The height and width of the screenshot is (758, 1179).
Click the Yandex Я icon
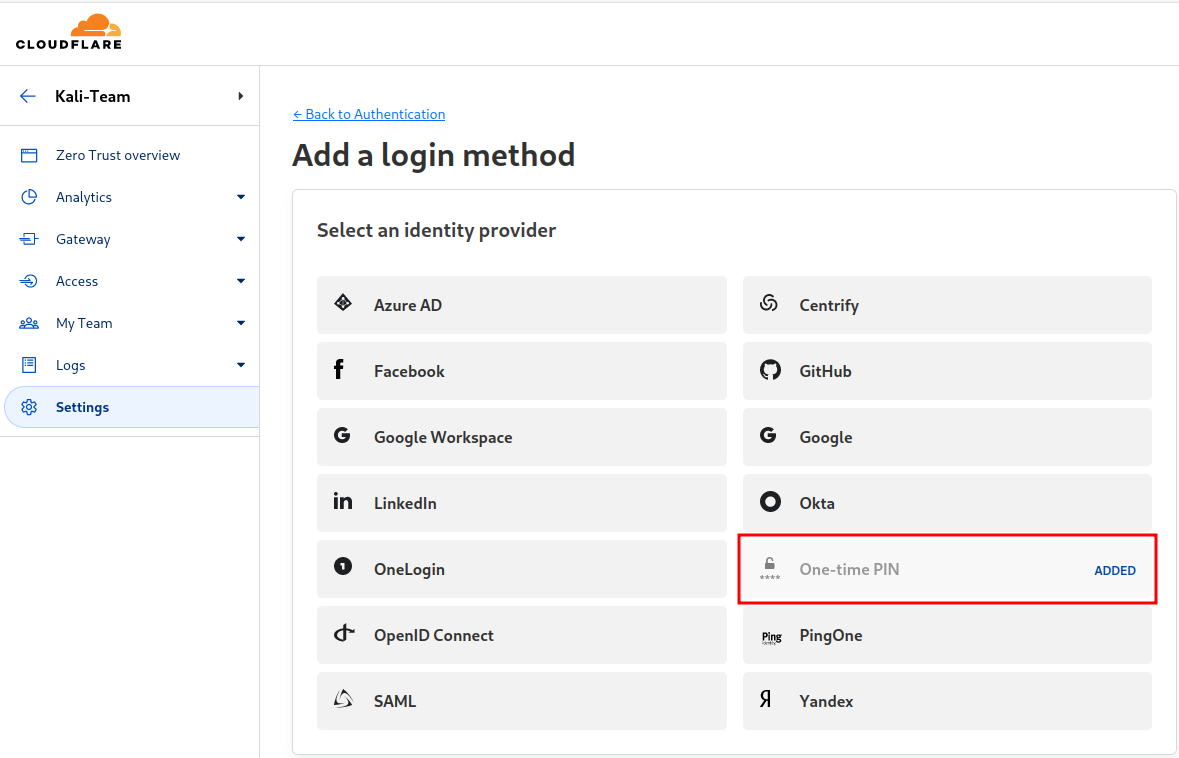(x=765, y=699)
